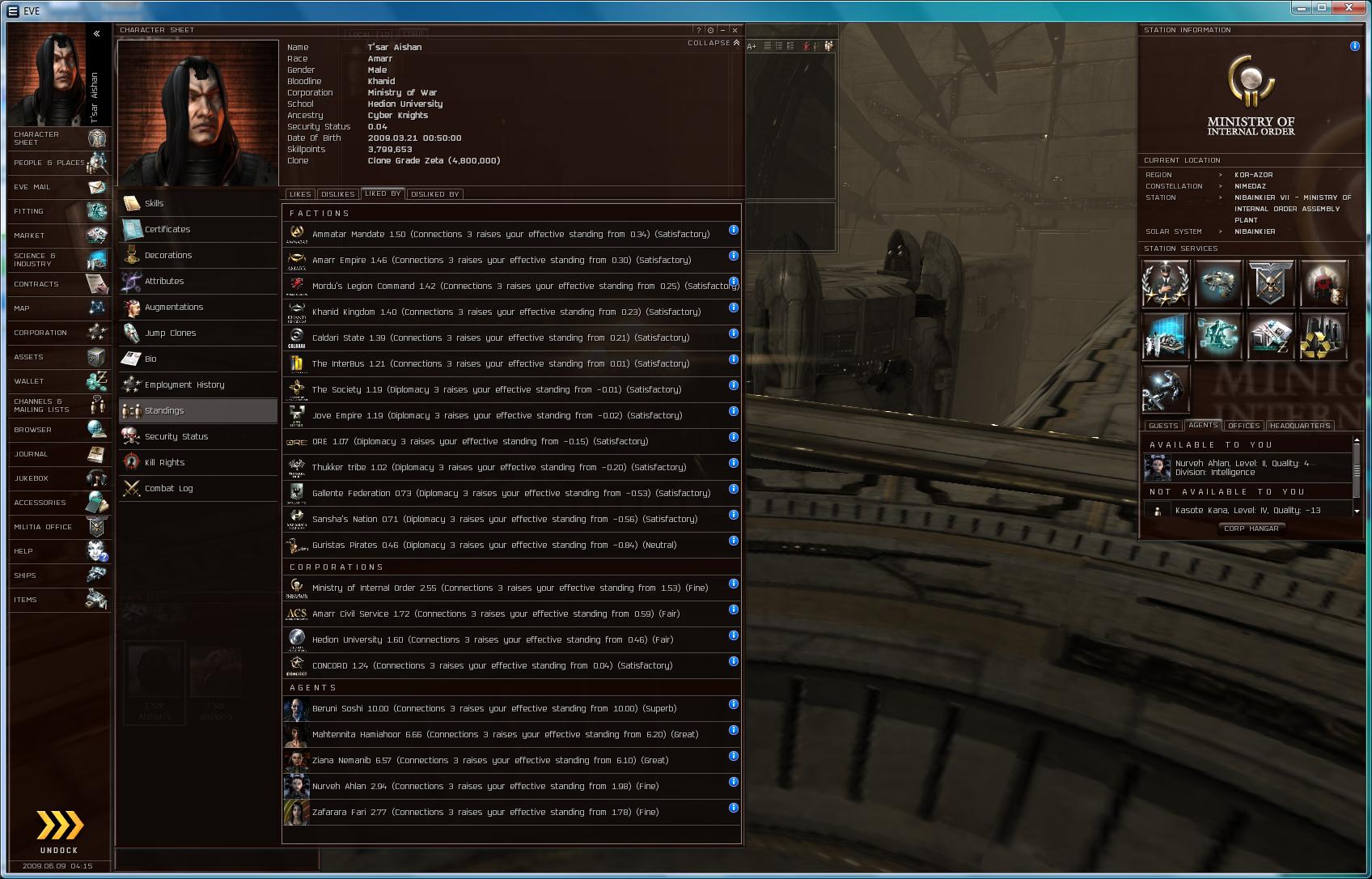Click the skull-and-shield station service icon
The image size is (1372, 879).
1271,283
